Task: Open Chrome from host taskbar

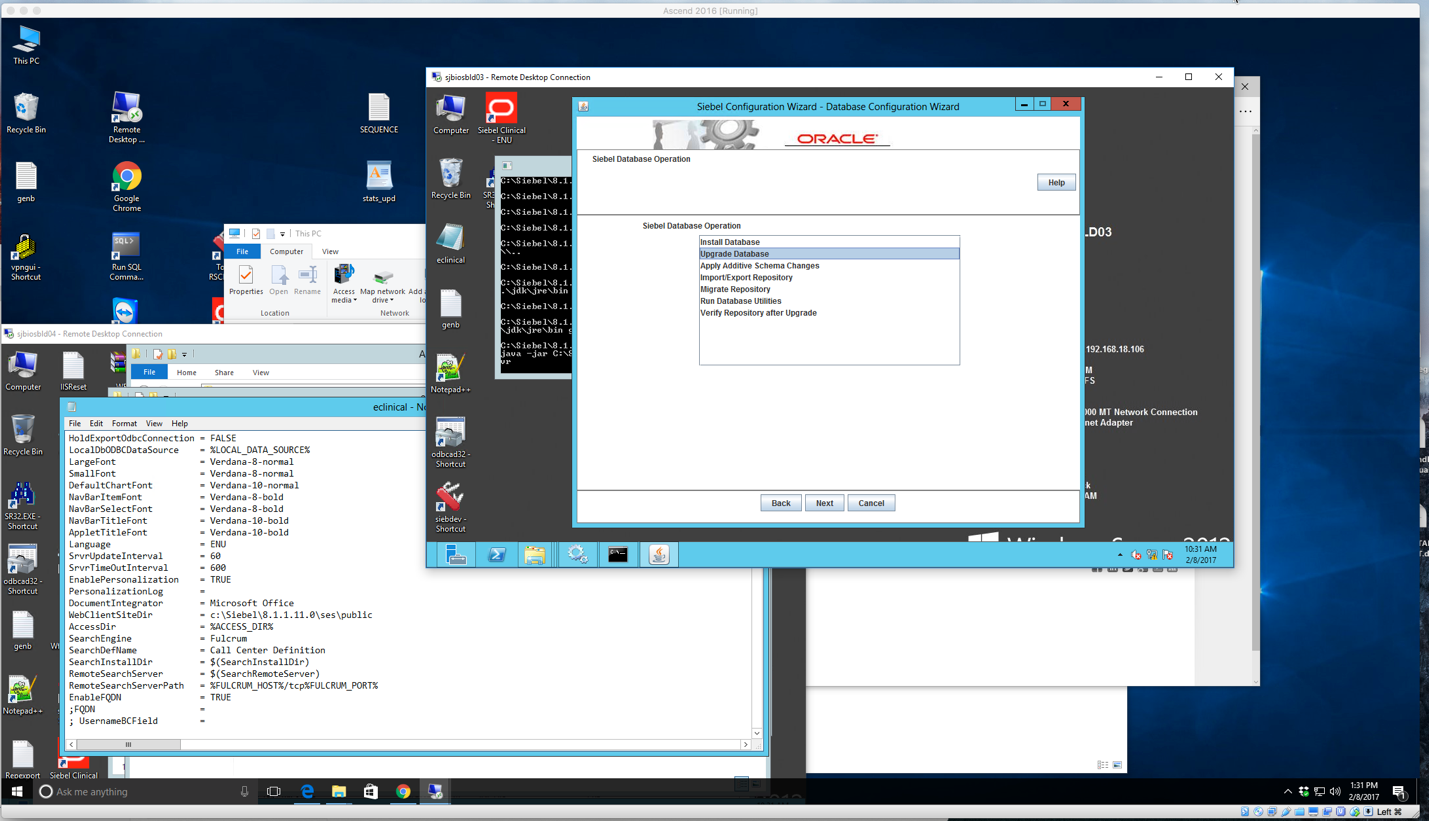Action: (x=403, y=791)
